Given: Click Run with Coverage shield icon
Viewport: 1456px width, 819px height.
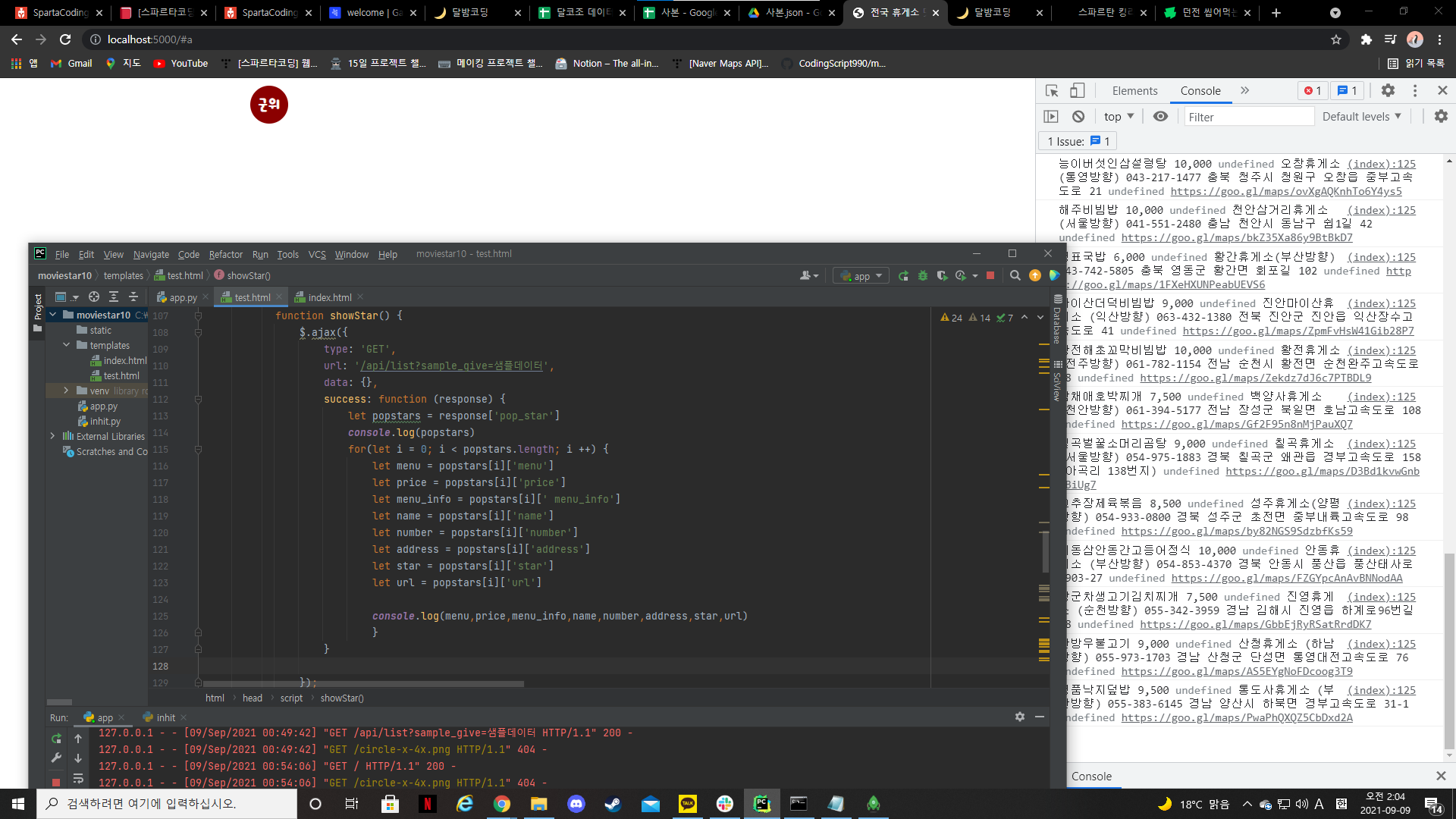Looking at the screenshot, I should tap(942, 276).
